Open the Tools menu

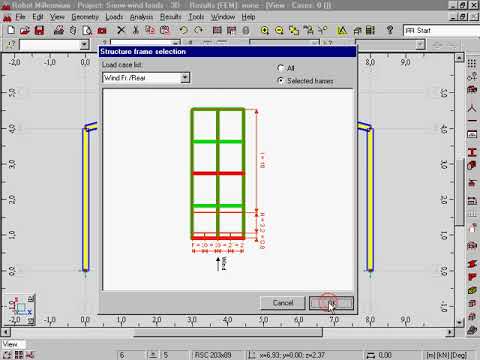[196, 17]
